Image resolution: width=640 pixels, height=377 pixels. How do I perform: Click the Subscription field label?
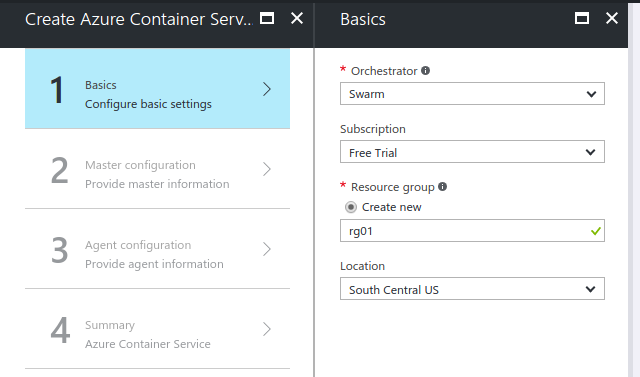[x=373, y=129]
